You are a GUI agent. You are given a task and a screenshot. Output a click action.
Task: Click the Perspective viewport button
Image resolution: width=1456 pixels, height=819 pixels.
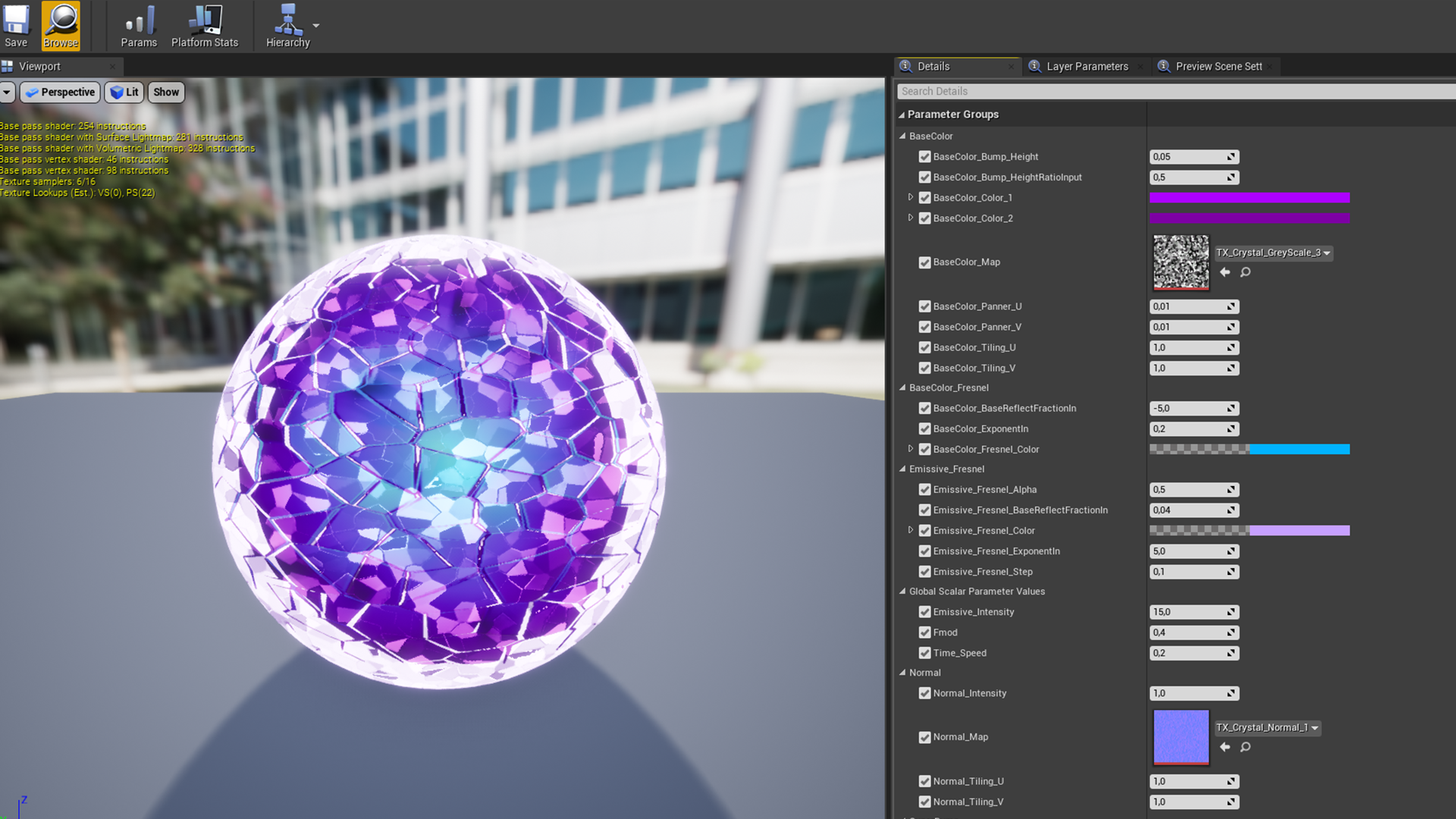(61, 93)
